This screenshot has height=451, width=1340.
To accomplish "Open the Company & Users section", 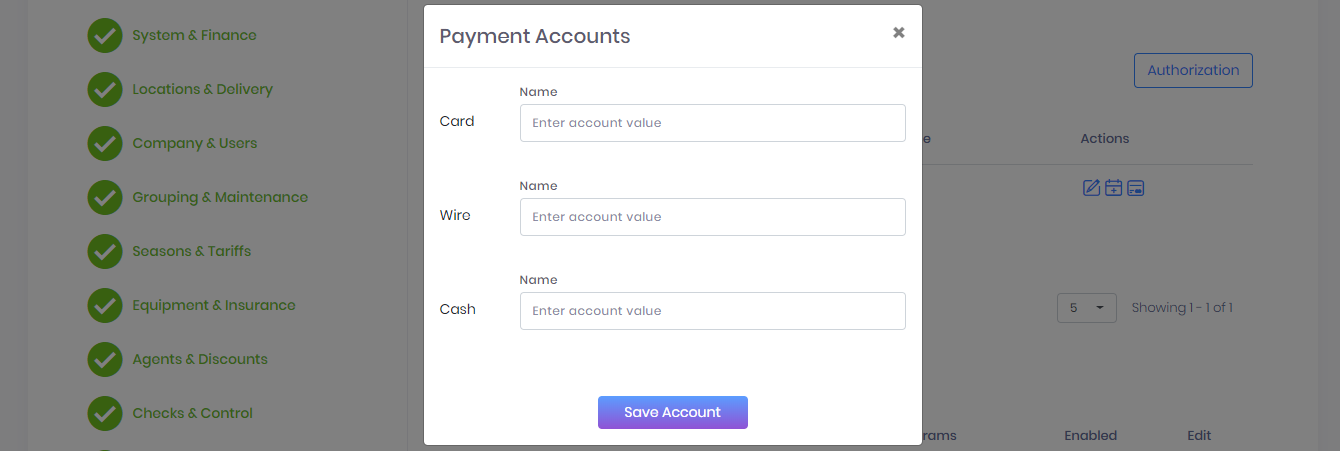I will pyautogui.click(x=195, y=143).
